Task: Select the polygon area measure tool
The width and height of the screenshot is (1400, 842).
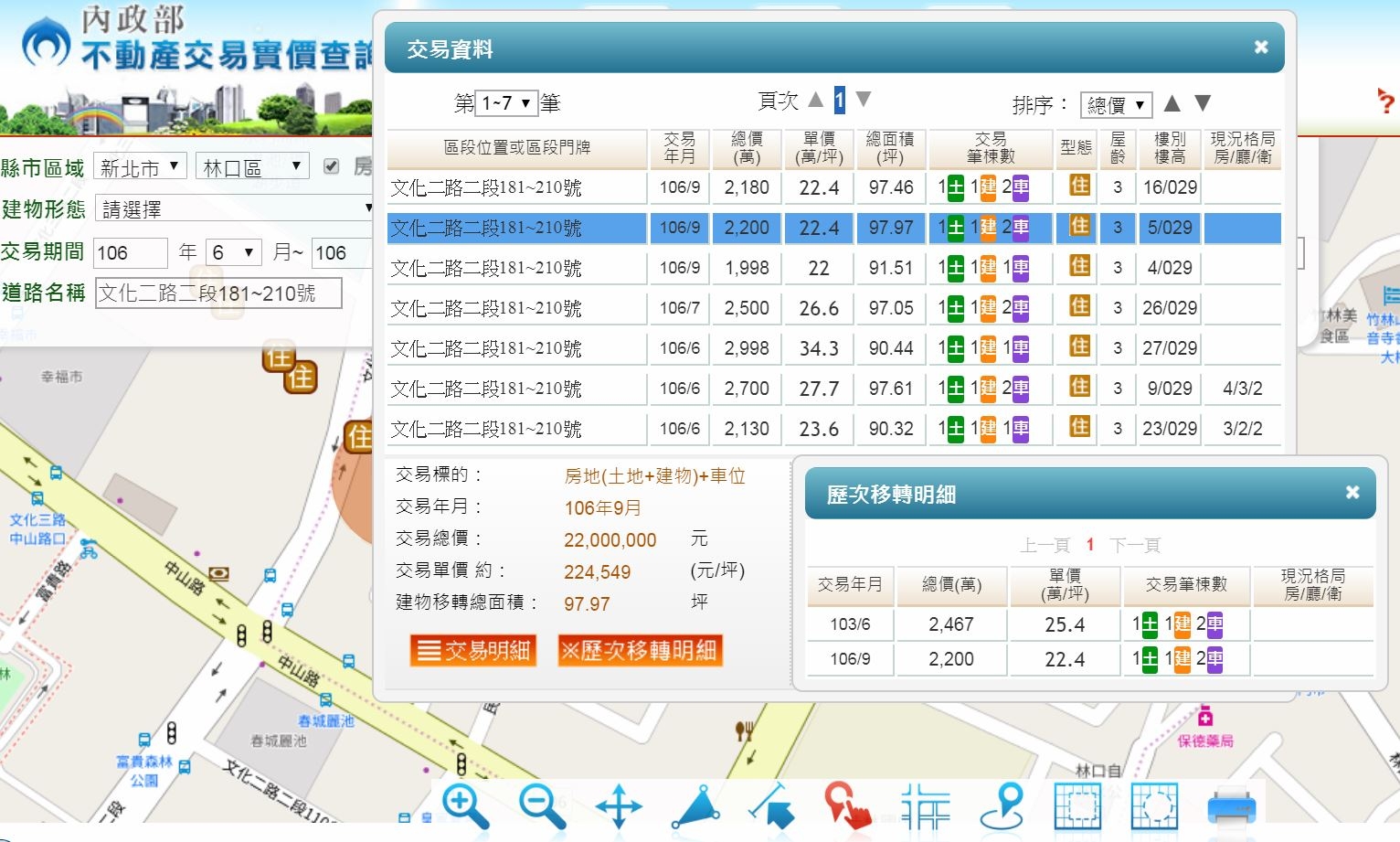Action: pyautogui.click(x=698, y=807)
